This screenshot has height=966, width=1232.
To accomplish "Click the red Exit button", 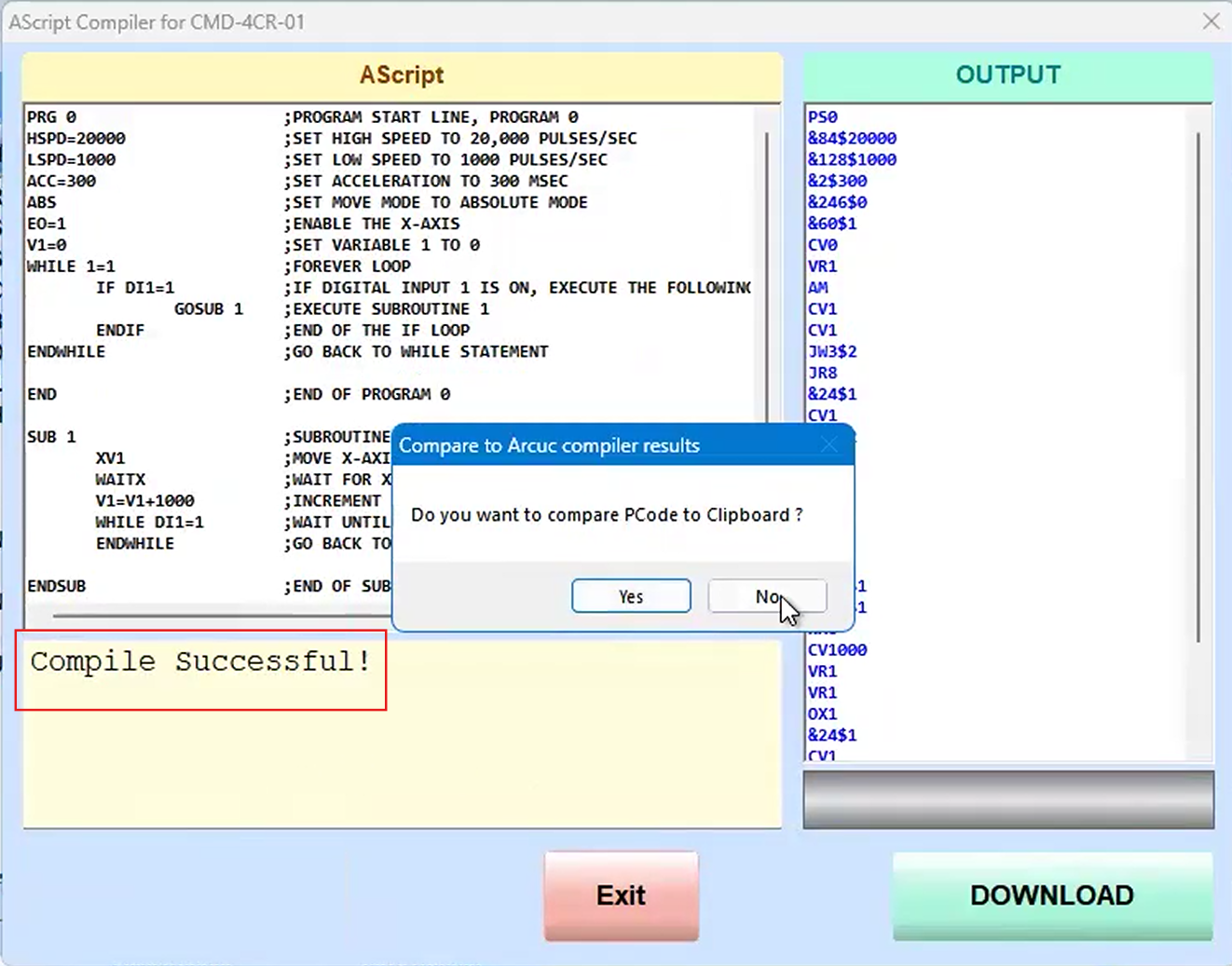I will 622,895.
